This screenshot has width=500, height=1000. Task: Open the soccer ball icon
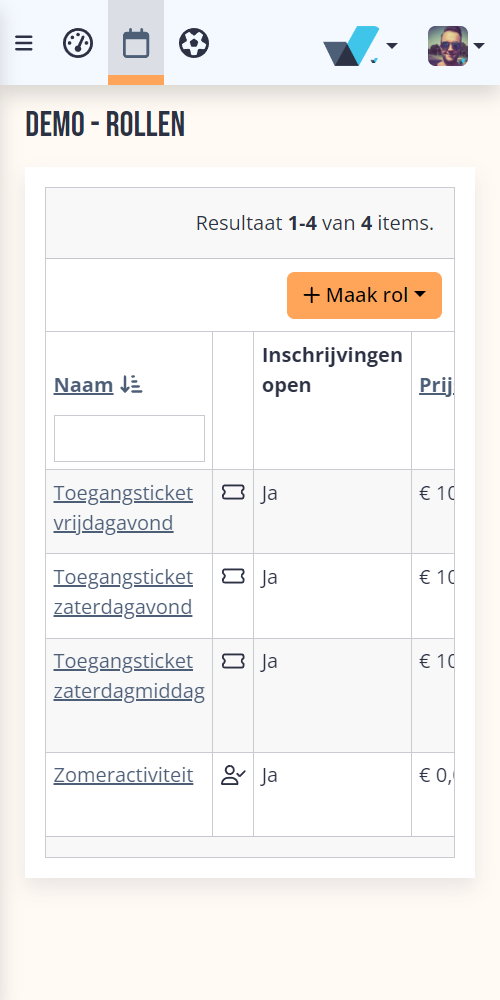click(x=194, y=43)
